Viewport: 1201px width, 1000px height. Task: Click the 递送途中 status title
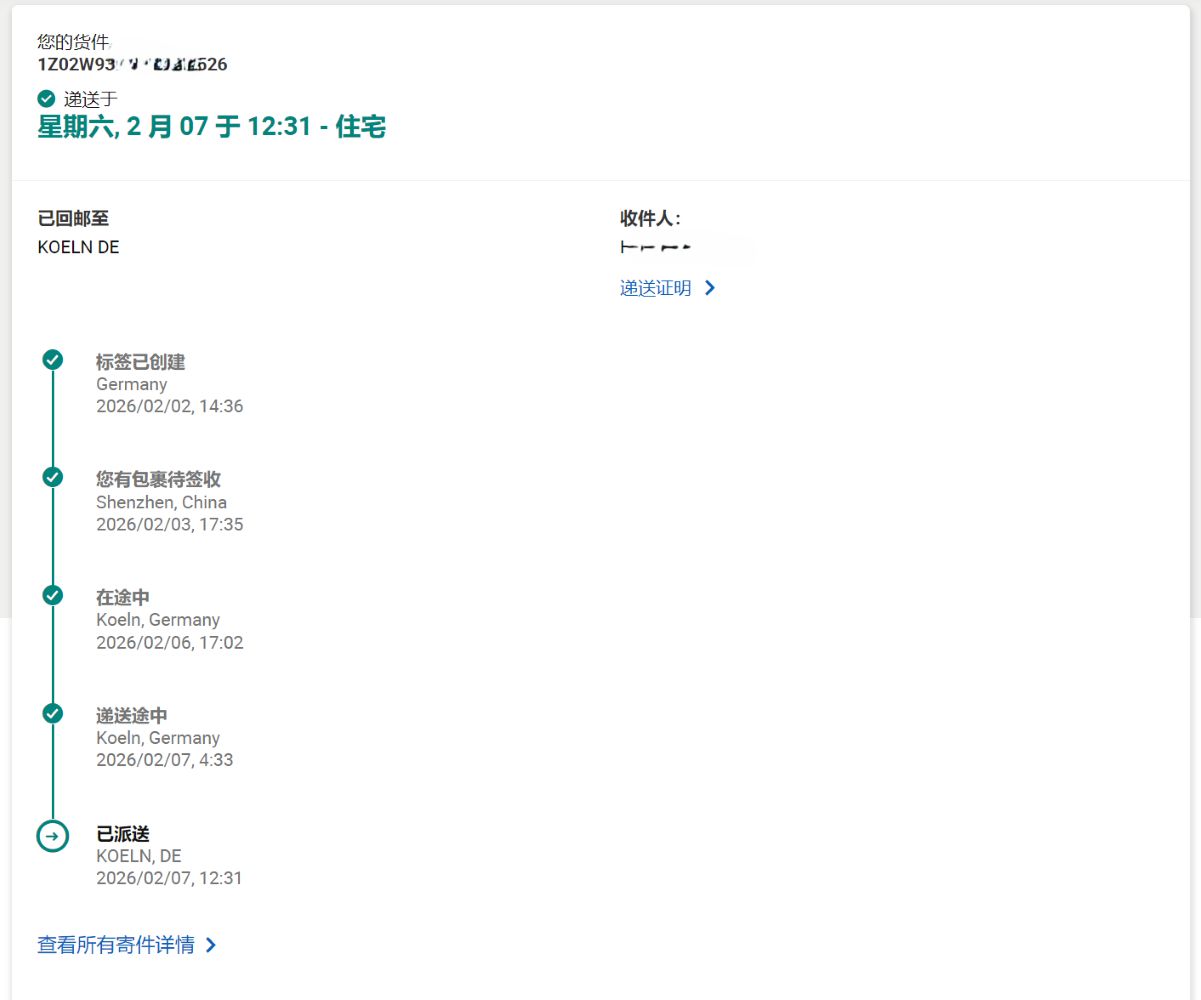[x=131, y=715]
